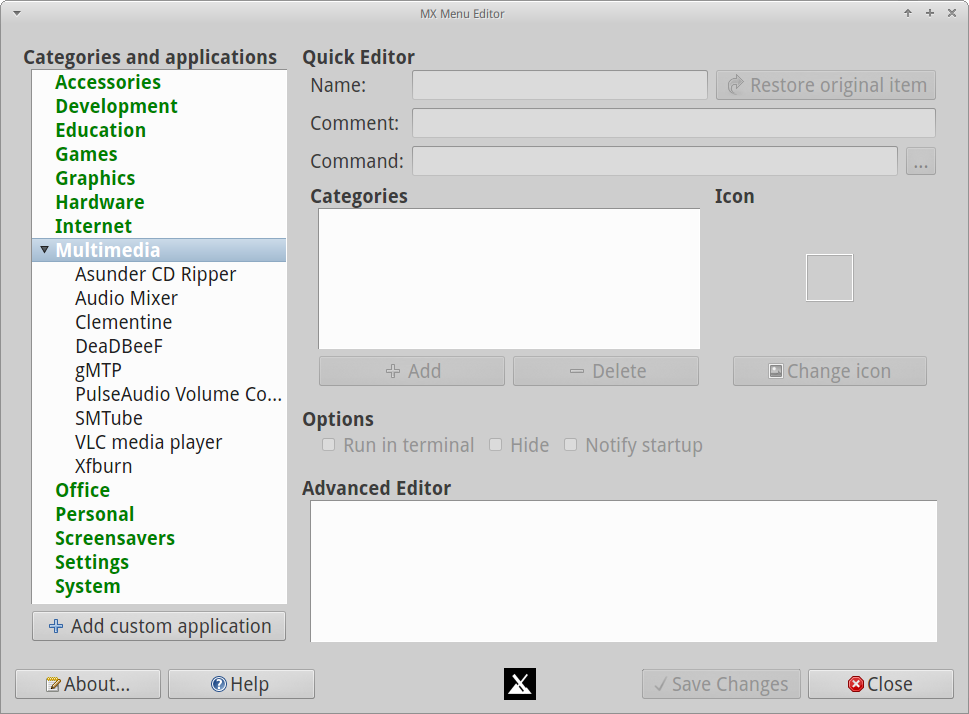Choose SMTube in the list
This screenshot has width=969, height=714.
(109, 419)
